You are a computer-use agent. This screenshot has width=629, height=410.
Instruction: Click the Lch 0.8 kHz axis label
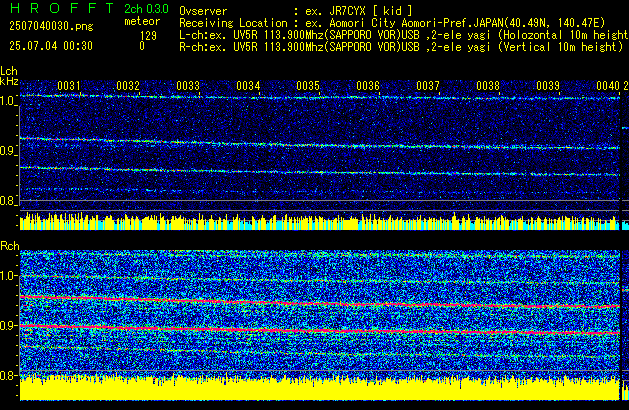tap(8, 201)
